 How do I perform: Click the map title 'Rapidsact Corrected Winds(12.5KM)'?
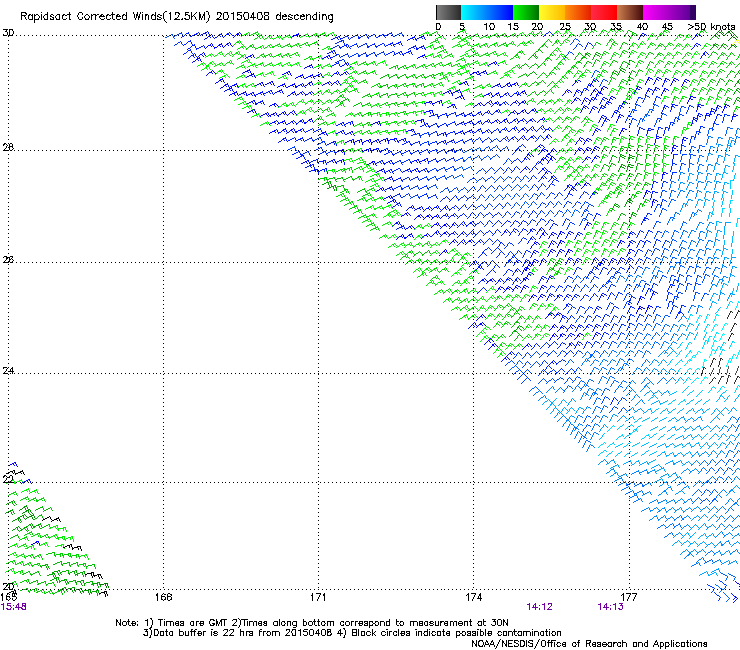point(115,17)
